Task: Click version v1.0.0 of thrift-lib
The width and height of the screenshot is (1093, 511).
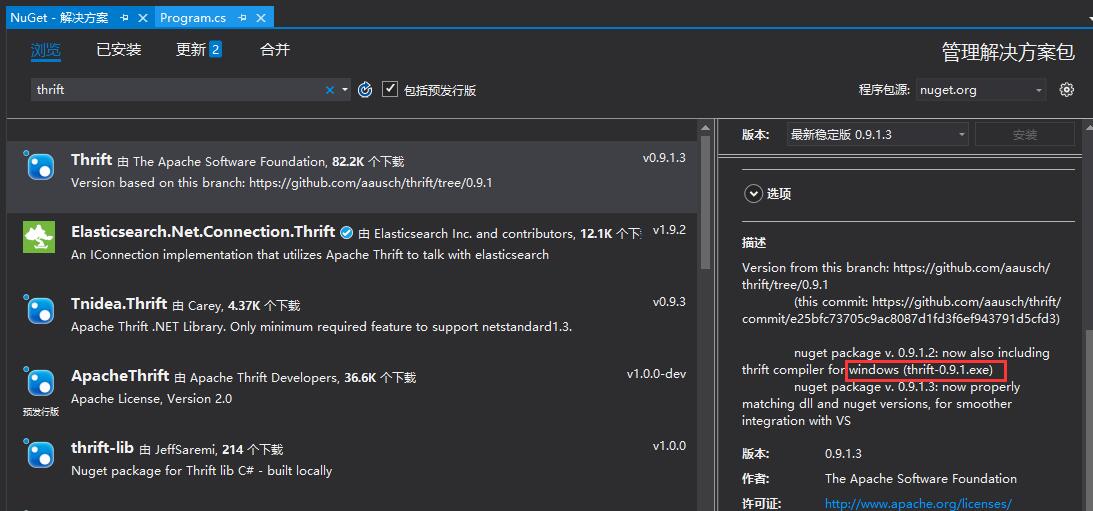Action: tap(669, 445)
